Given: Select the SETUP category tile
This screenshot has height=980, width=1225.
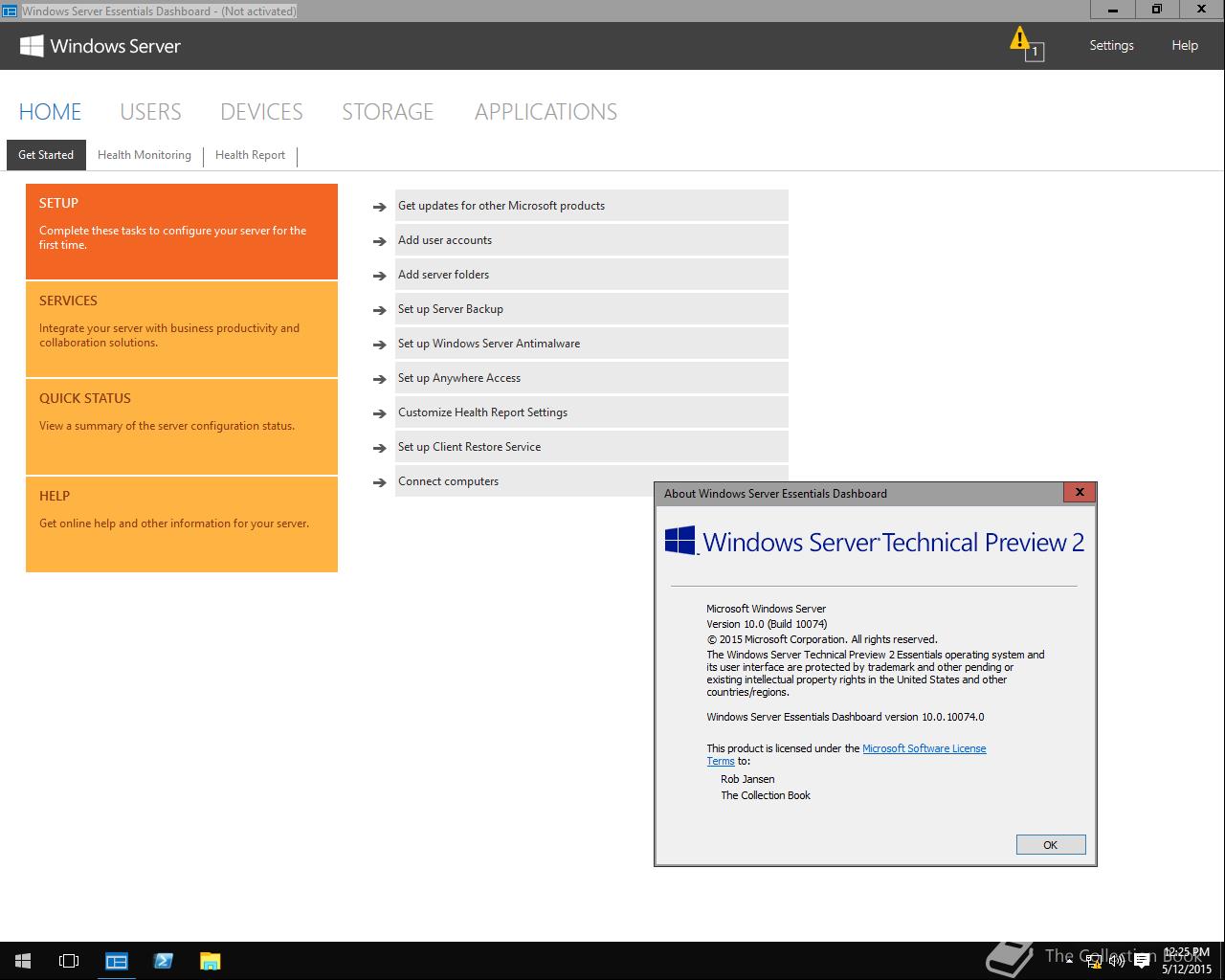Looking at the screenshot, I should (182, 232).
